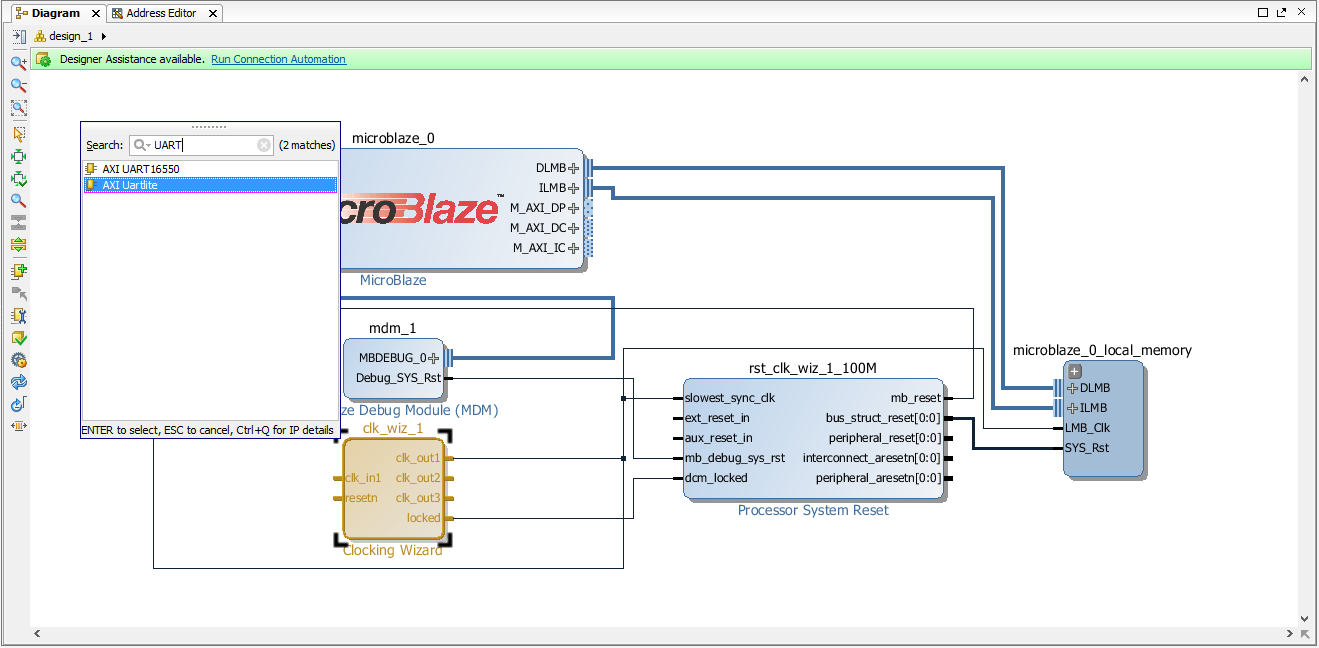
Task: Expand M_AXI_DC interface on microblaze_0
Action: [x=574, y=228]
